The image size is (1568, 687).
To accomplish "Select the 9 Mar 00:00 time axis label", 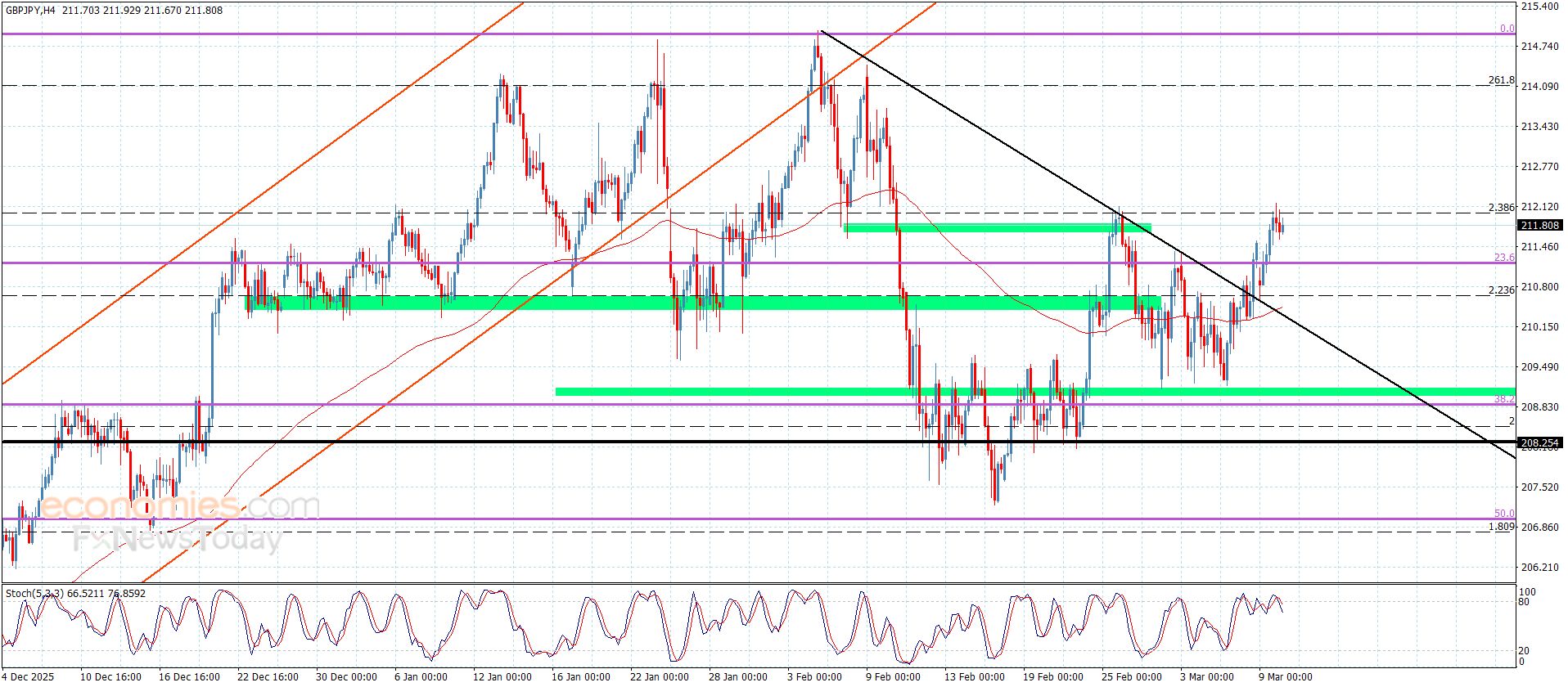I will point(1285,677).
